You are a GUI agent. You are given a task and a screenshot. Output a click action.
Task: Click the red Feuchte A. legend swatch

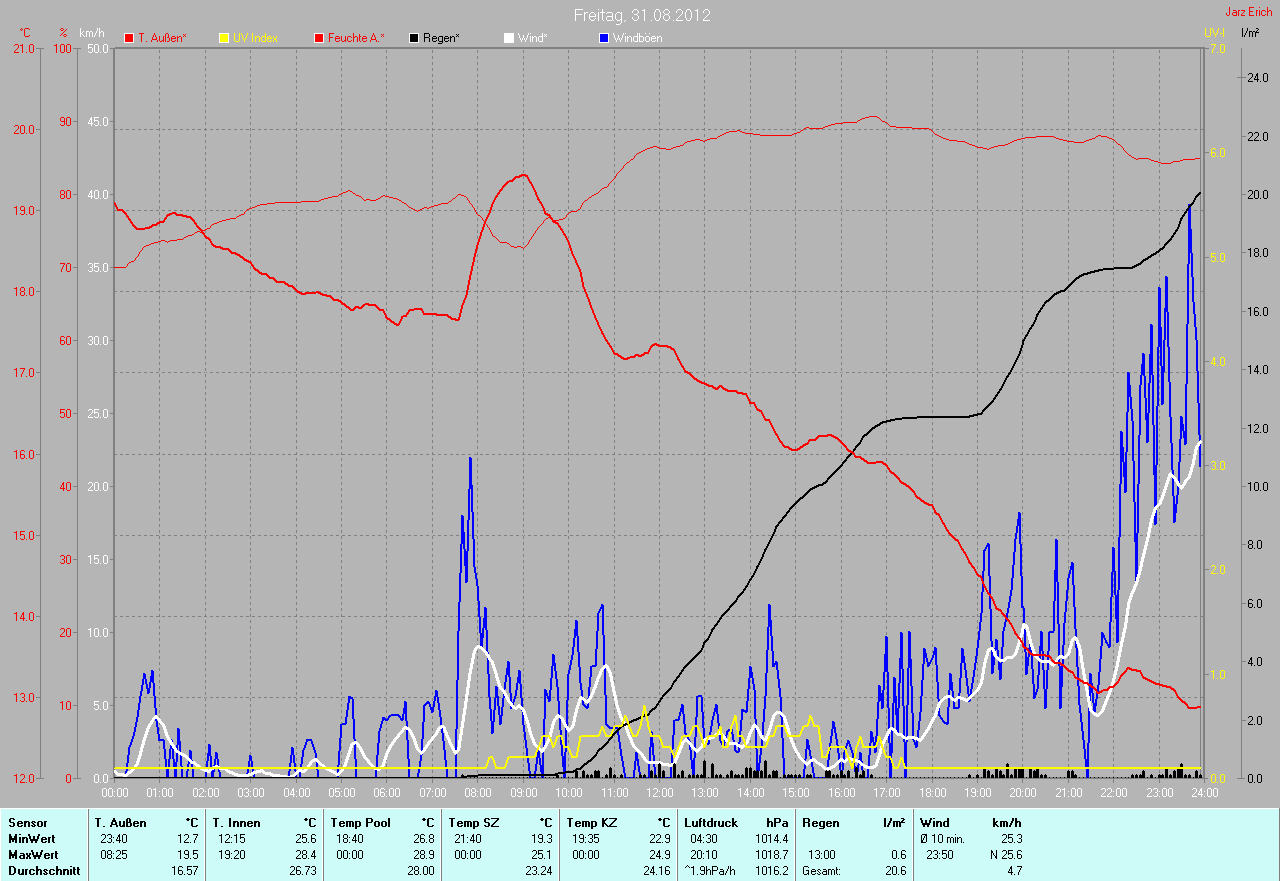(x=320, y=38)
